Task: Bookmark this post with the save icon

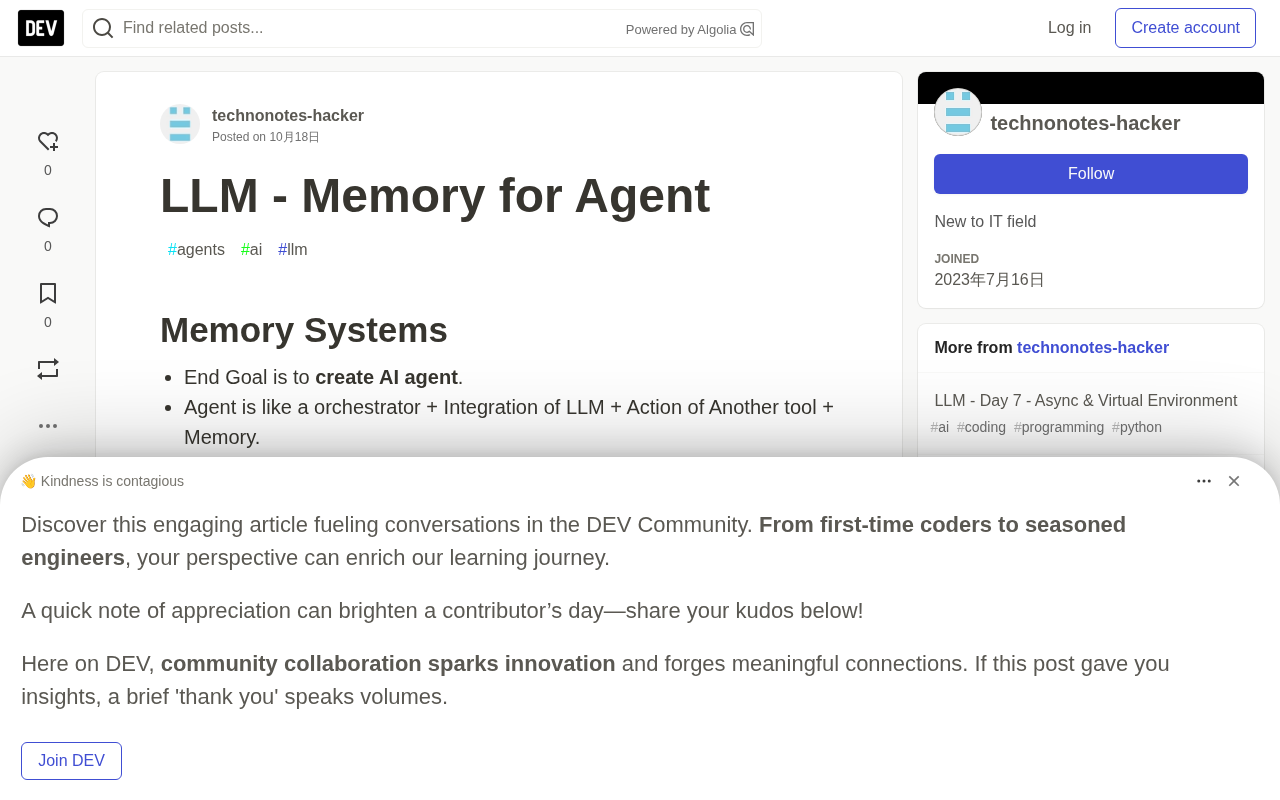Action: point(48,293)
